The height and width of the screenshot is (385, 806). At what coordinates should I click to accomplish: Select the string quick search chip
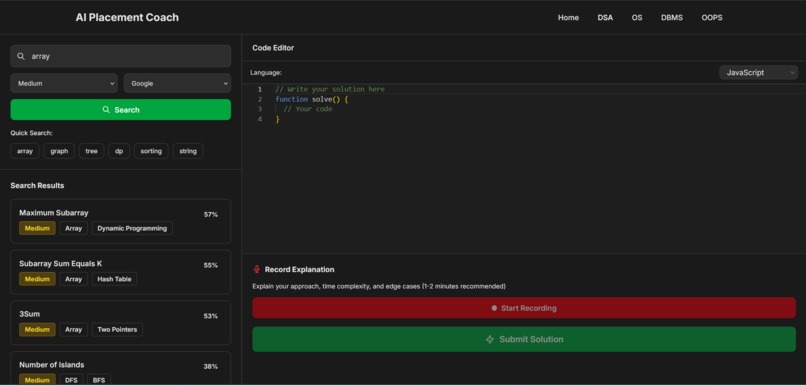pyautogui.click(x=188, y=151)
